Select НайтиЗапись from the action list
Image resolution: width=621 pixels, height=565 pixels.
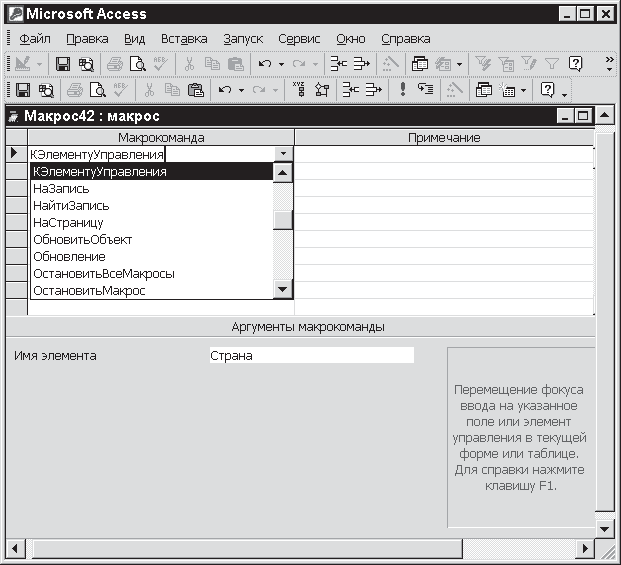pos(71,205)
